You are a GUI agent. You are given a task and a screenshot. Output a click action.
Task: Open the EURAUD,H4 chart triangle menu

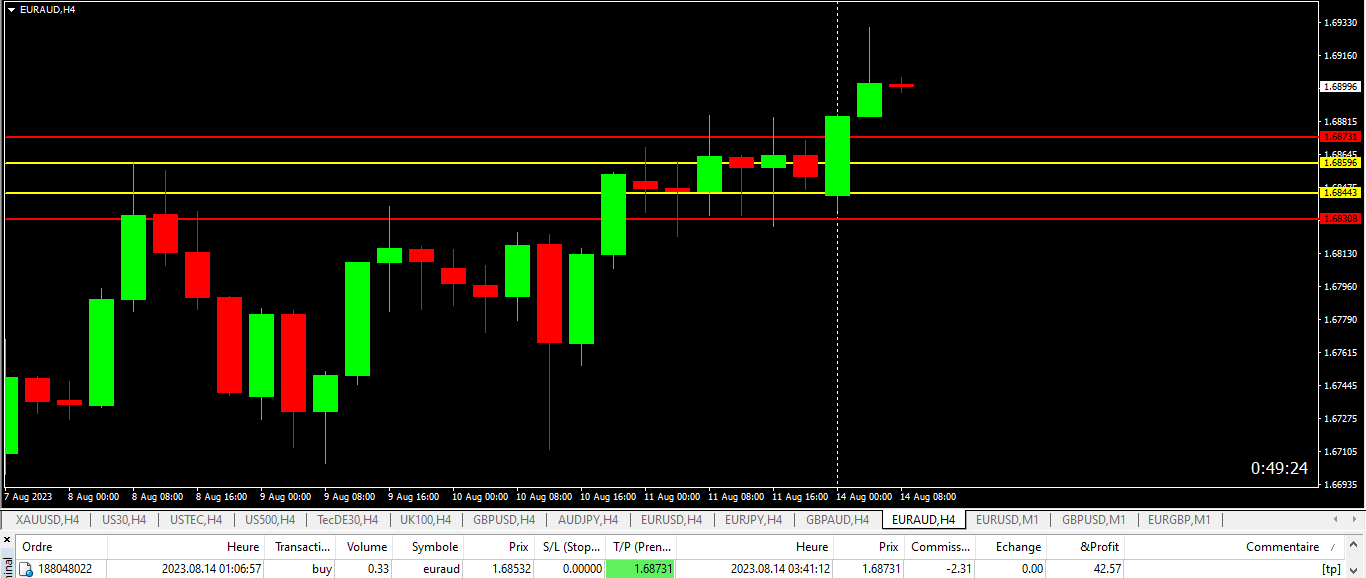click(x=11, y=9)
